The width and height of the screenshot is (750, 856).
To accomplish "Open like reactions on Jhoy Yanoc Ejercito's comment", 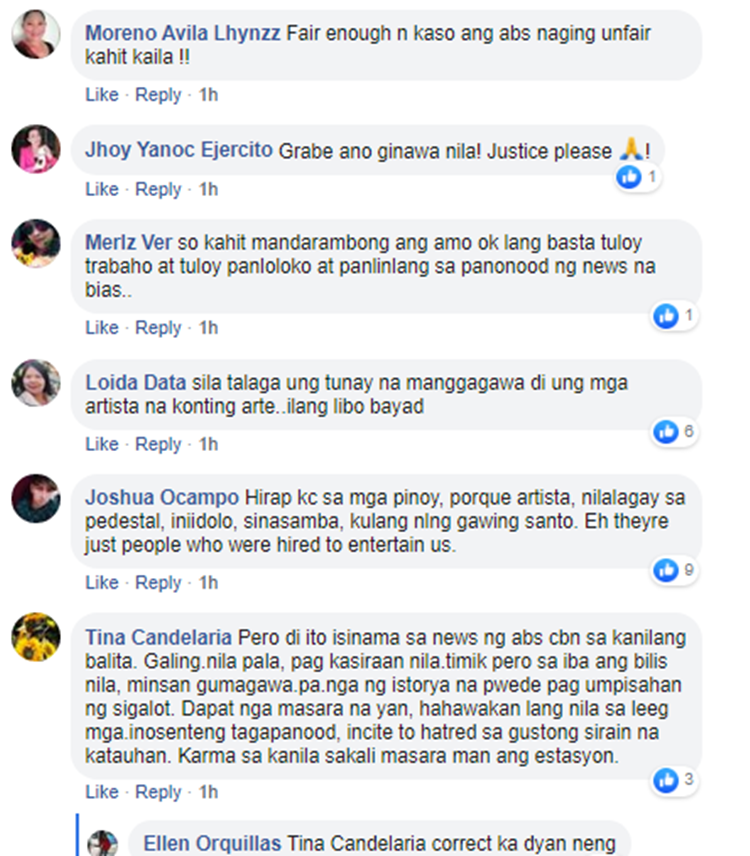I will coord(638,177).
